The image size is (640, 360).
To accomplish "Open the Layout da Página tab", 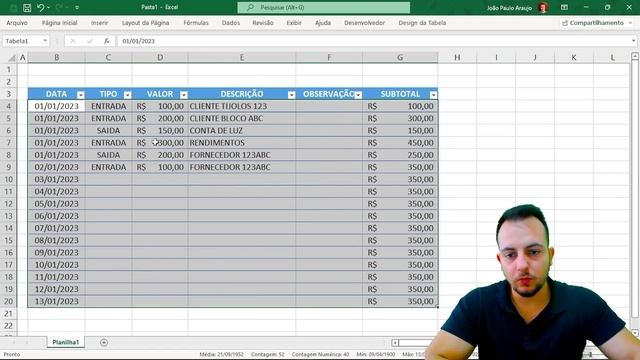I will [x=146, y=23].
